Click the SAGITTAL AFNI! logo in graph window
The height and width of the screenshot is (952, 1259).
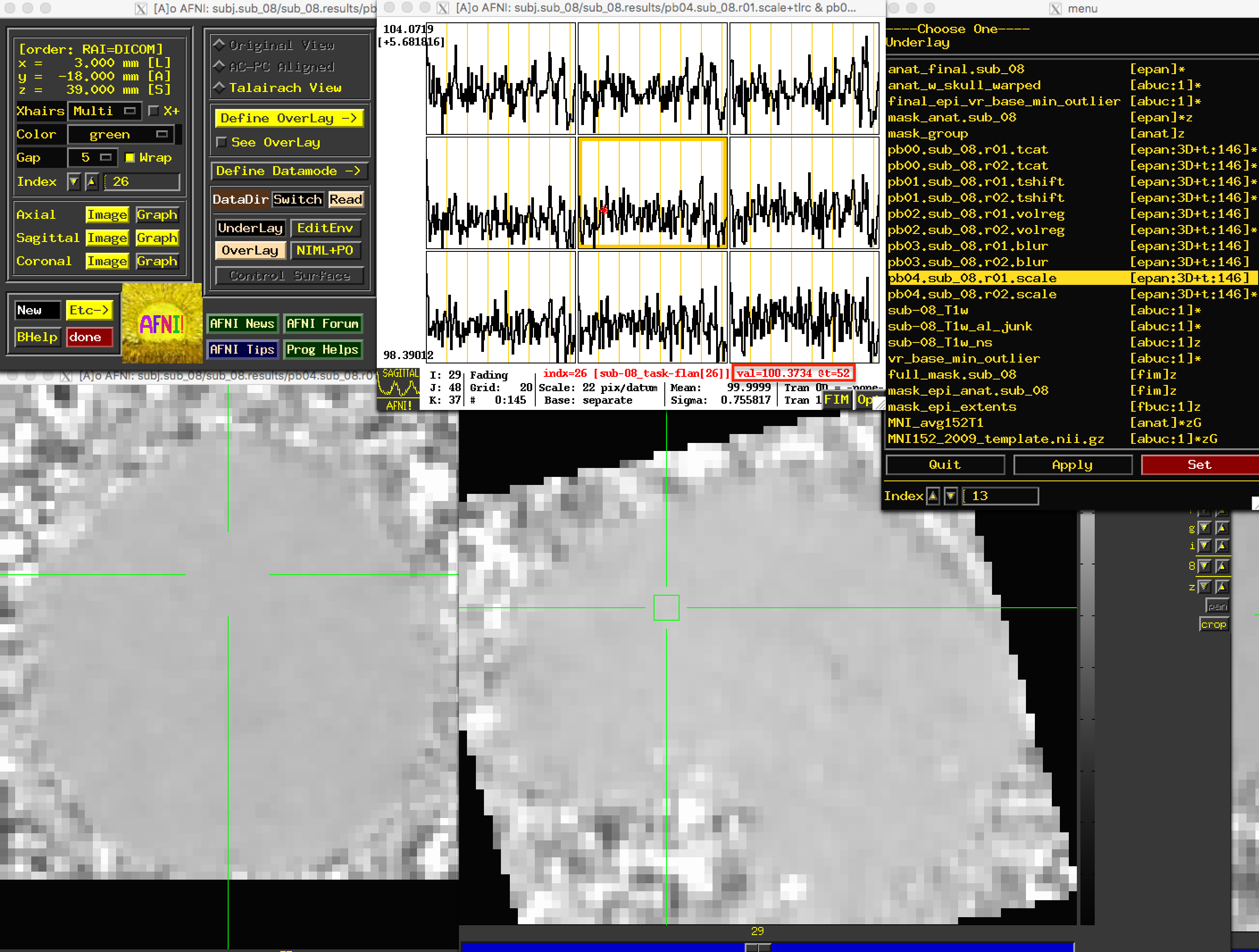398,389
